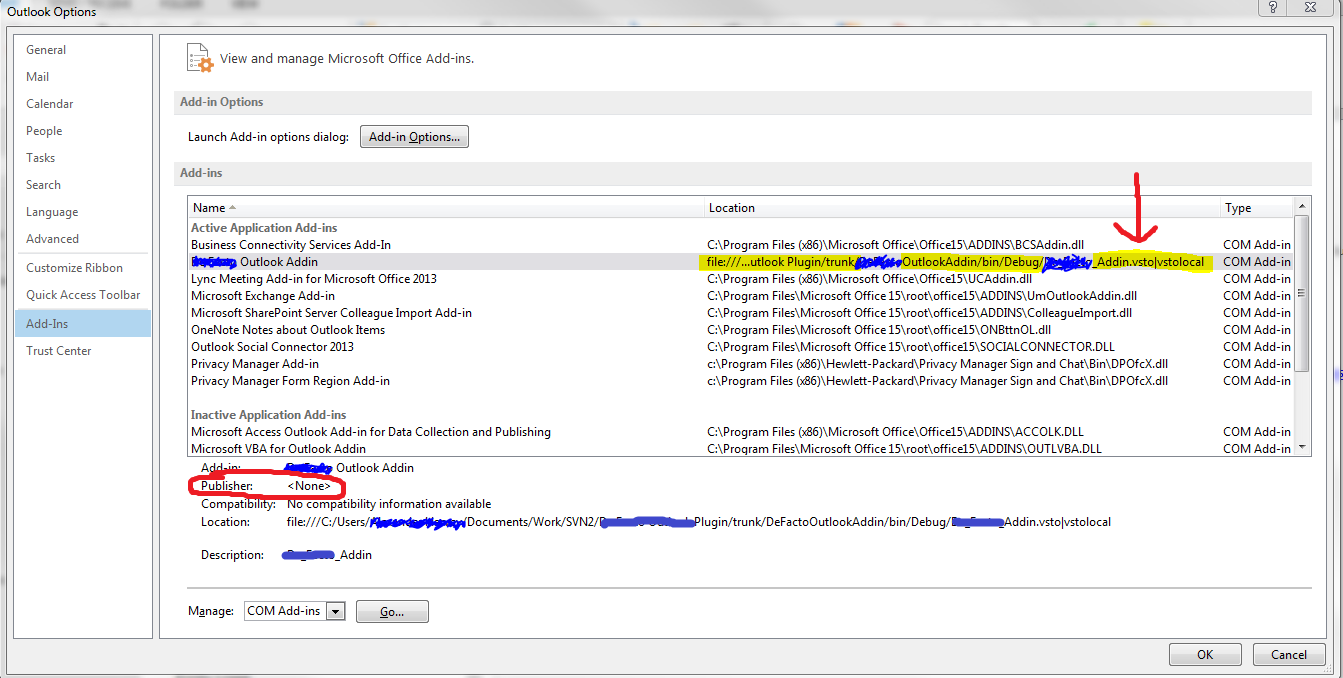Image resolution: width=1343 pixels, height=678 pixels.
Task: Confirm with the OK button
Action: coord(1205,655)
